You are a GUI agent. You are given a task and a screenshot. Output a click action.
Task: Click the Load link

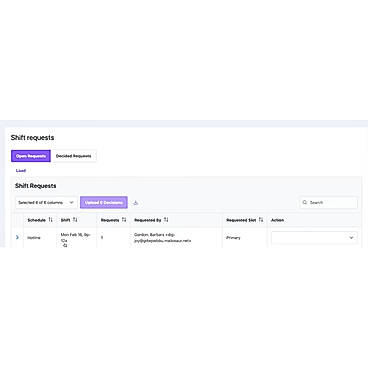click(x=21, y=170)
